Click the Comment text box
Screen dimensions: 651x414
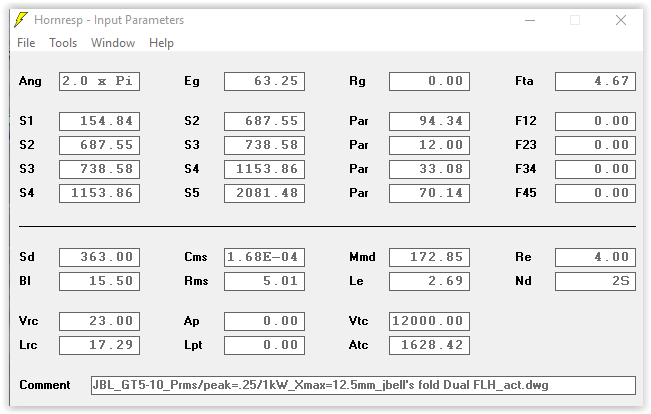click(x=363, y=385)
